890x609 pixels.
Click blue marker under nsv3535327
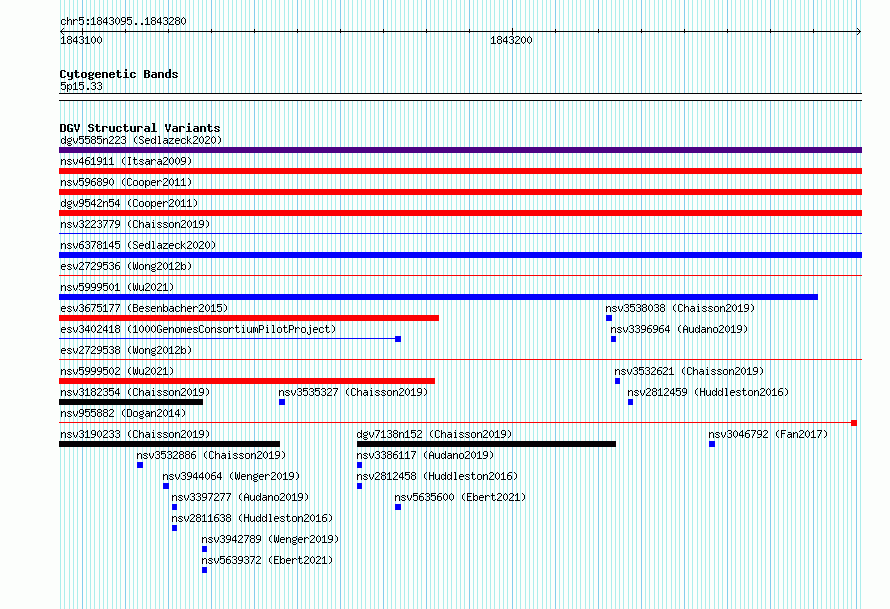point(282,402)
